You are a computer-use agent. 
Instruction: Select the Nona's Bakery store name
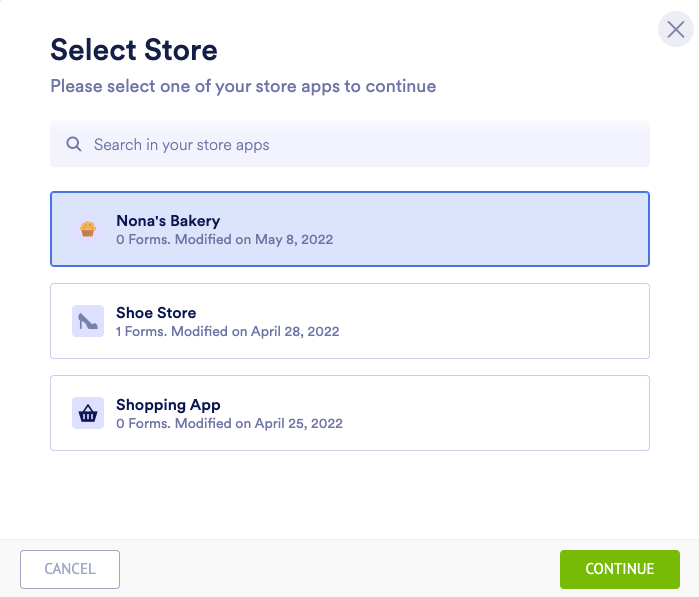click(x=168, y=221)
